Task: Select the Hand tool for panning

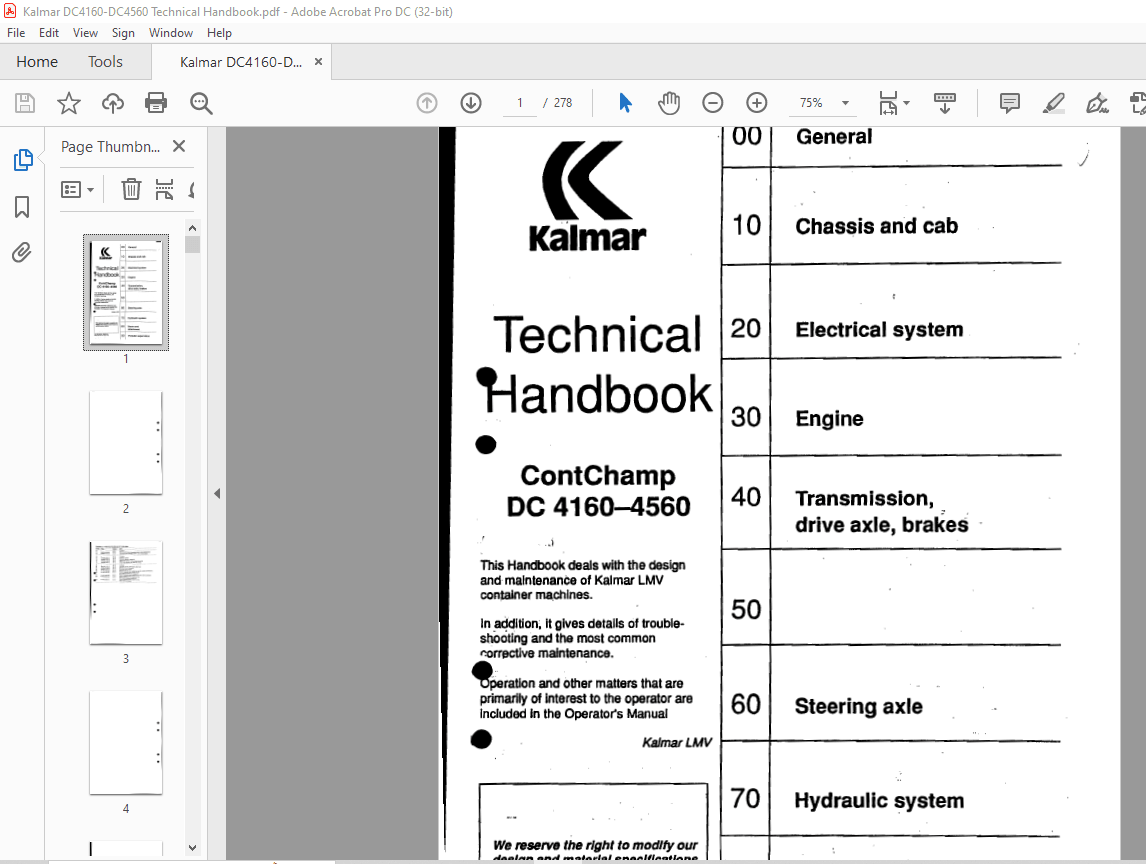Action: pos(669,102)
